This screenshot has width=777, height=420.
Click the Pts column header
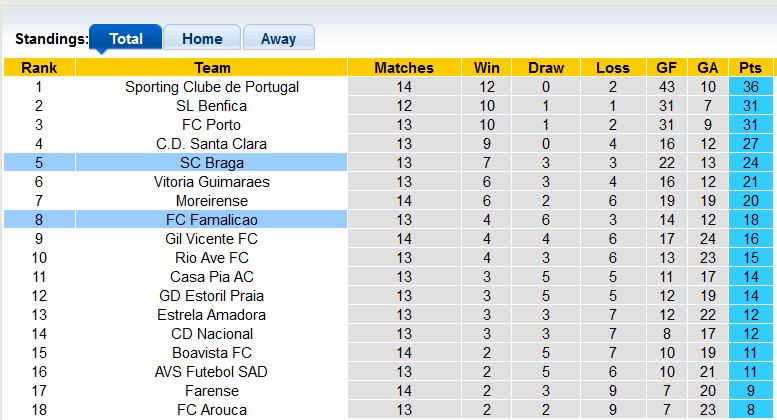751,68
